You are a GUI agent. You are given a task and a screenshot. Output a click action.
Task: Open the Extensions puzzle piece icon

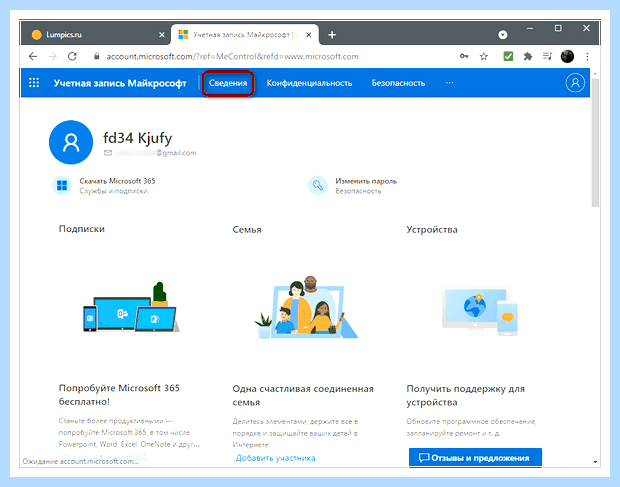tap(528, 57)
